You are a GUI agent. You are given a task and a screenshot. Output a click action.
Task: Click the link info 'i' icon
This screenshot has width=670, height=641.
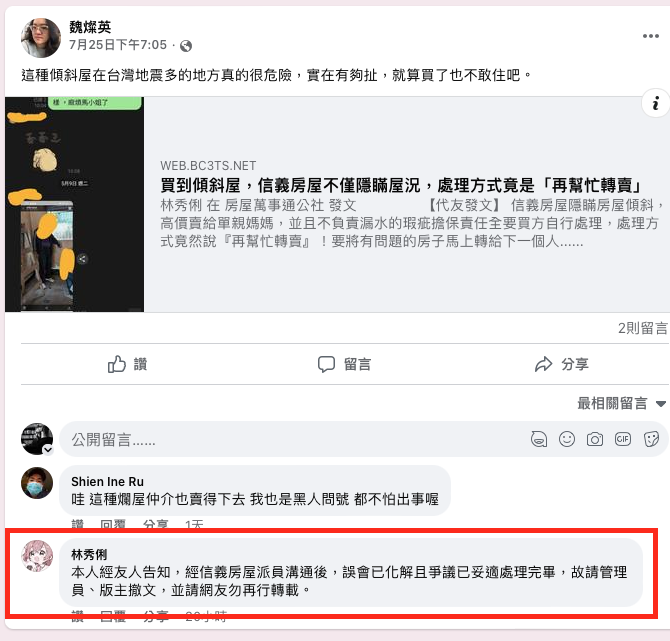pyautogui.click(x=655, y=103)
